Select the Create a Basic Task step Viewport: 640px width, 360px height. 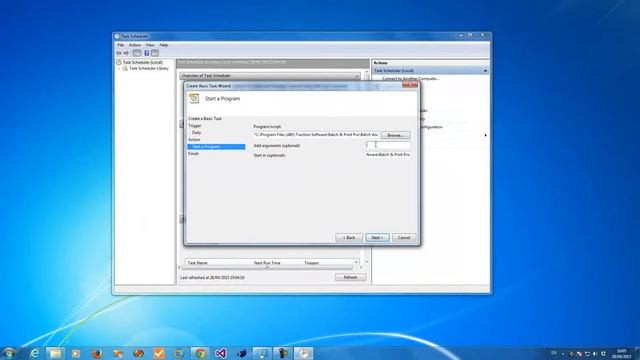205,118
